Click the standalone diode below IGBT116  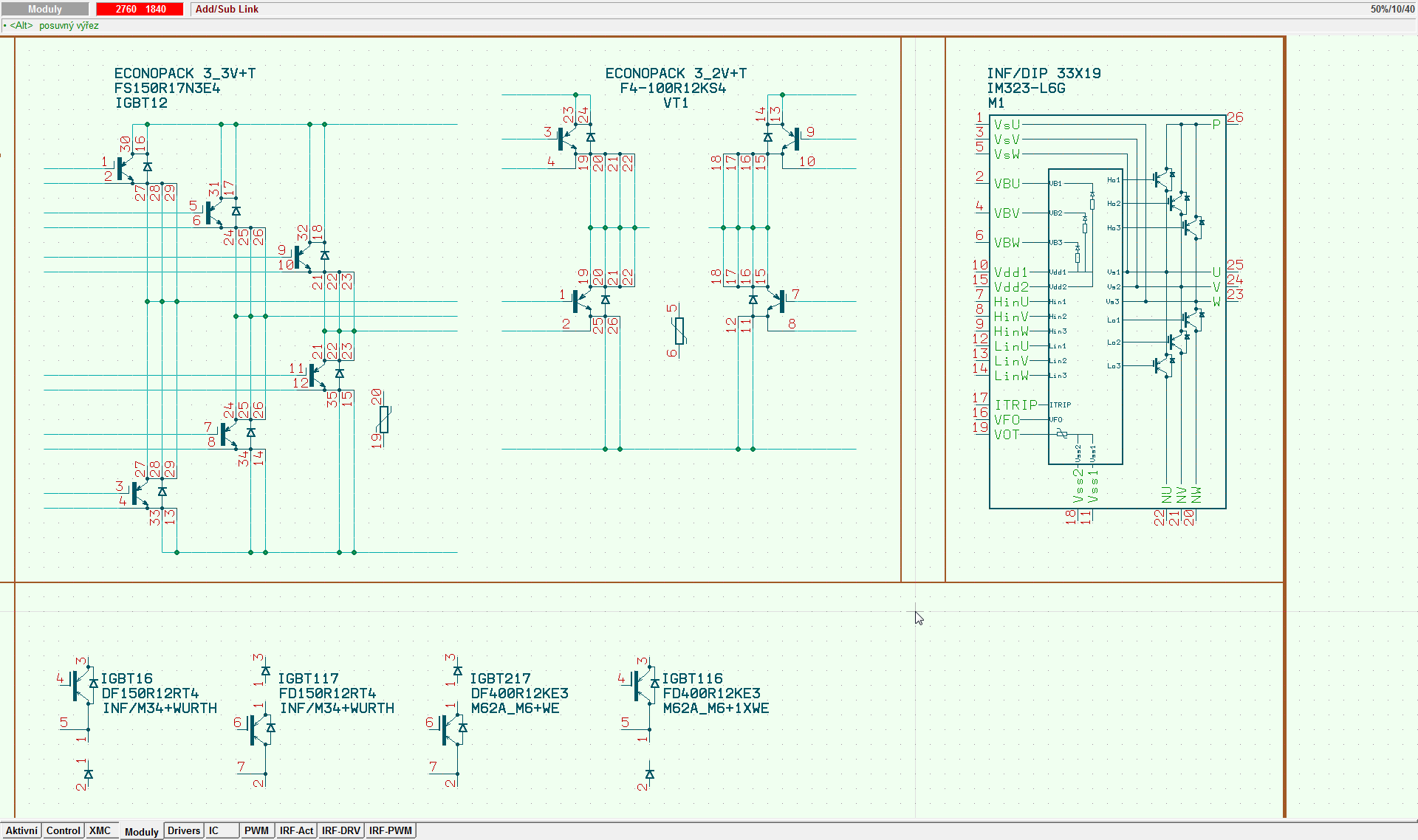(x=650, y=774)
